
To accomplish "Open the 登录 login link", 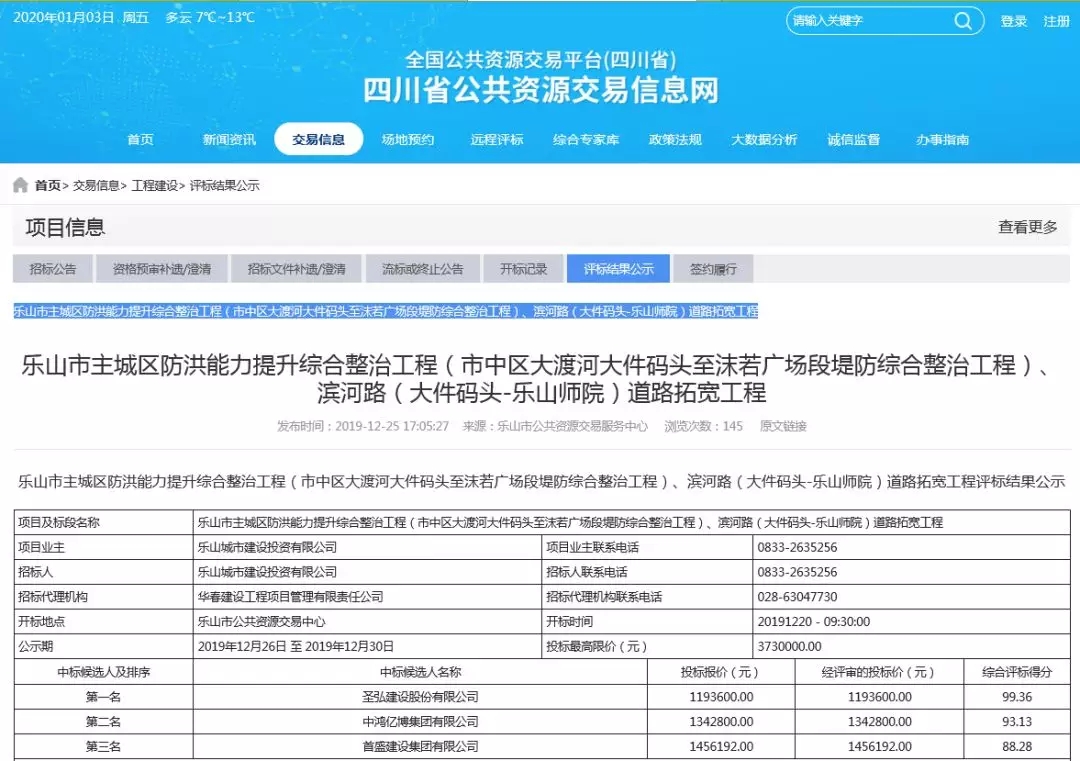I will pos(1013,21).
